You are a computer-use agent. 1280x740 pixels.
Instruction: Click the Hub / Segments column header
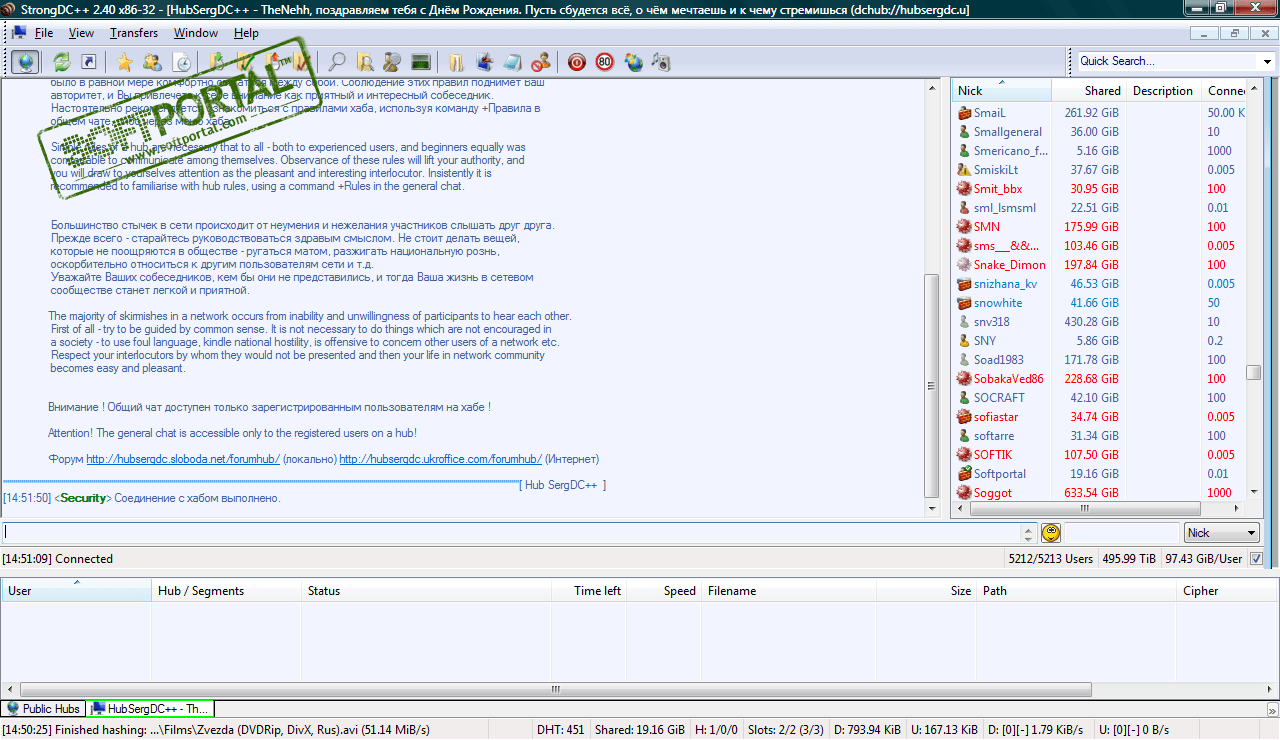tap(226, 590)
